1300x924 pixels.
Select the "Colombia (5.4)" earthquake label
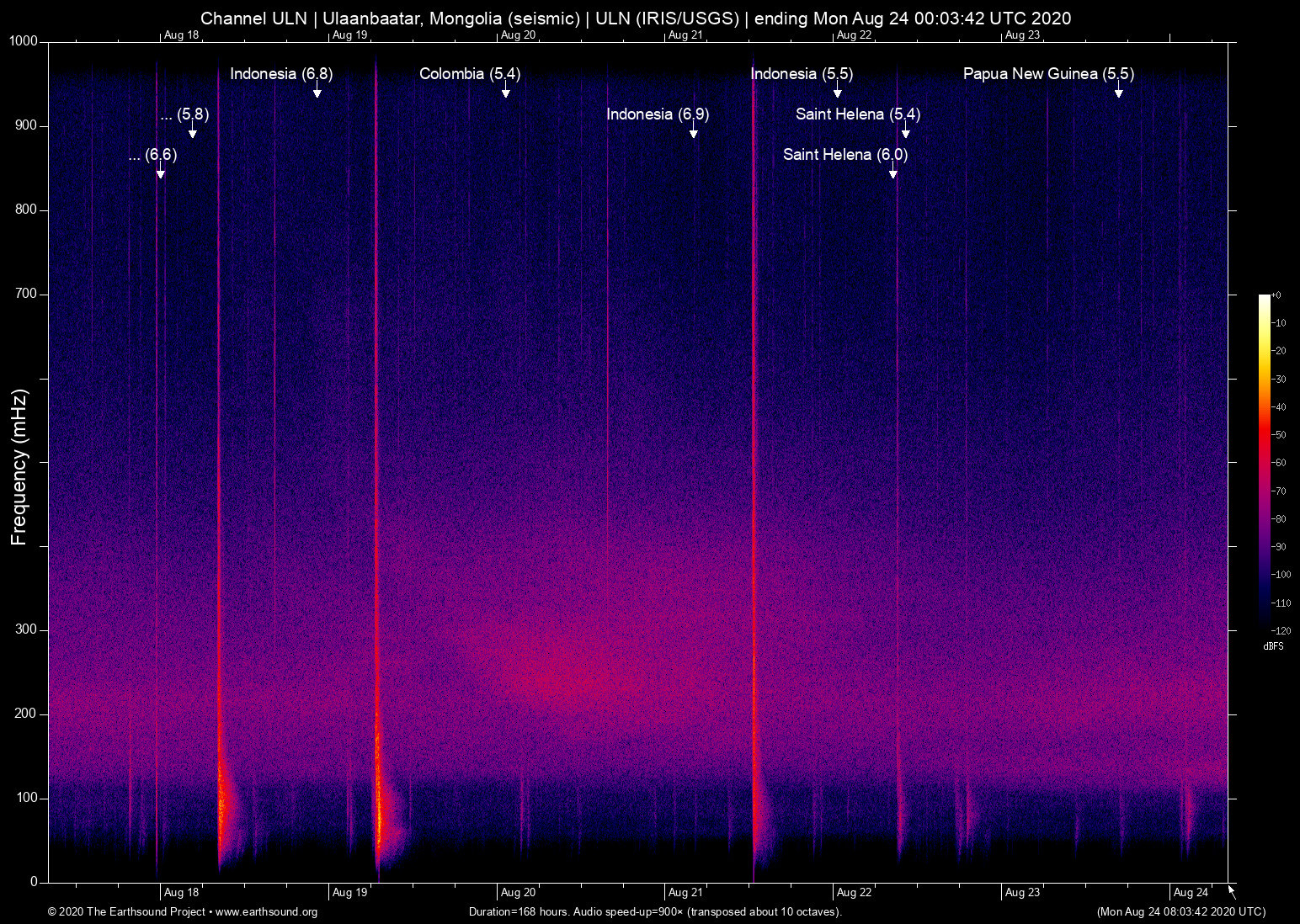(x=470, y=74)
